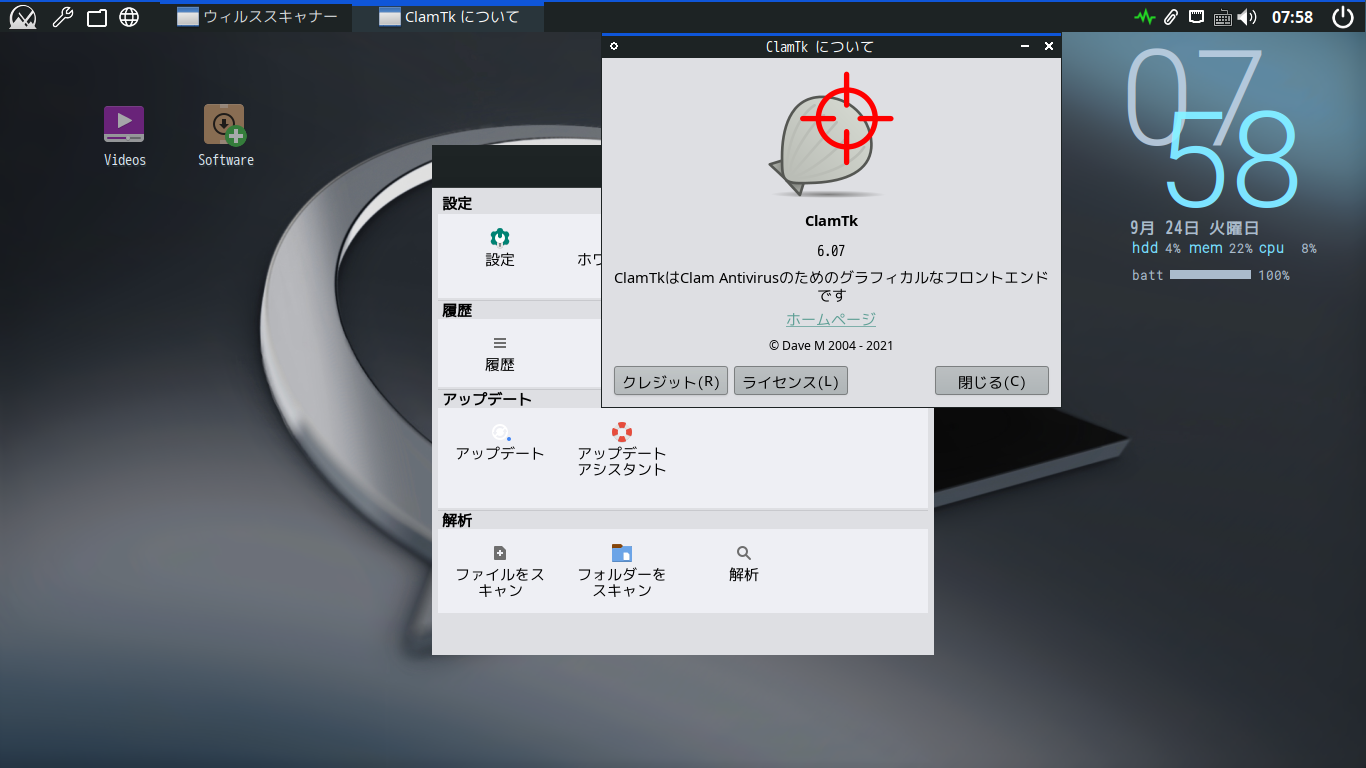Open the web browser globe icon in panel
The height and width of the screenshot is (768, 1366).
(x=129, y=16)
